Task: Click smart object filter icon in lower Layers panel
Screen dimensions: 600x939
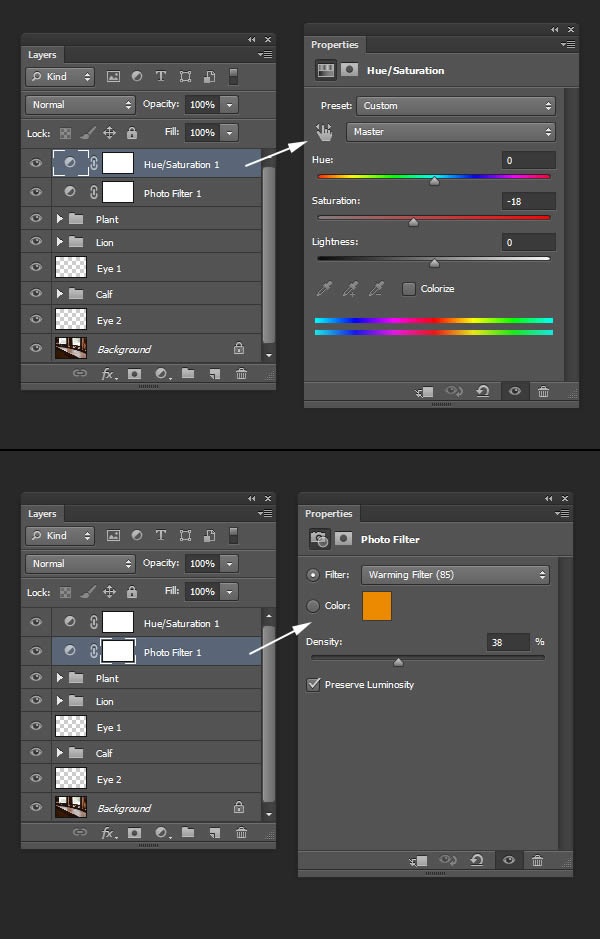Action: [x=209, y=535]
